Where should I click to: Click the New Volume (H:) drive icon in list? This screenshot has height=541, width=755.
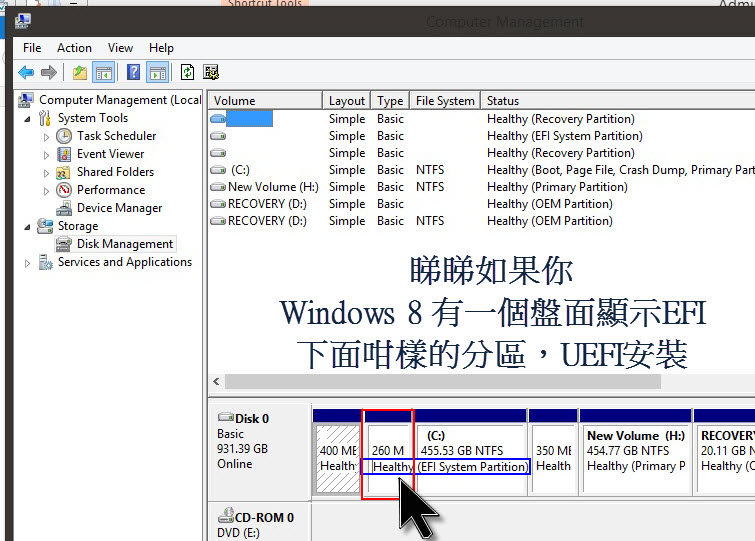[x=218, y=187]
